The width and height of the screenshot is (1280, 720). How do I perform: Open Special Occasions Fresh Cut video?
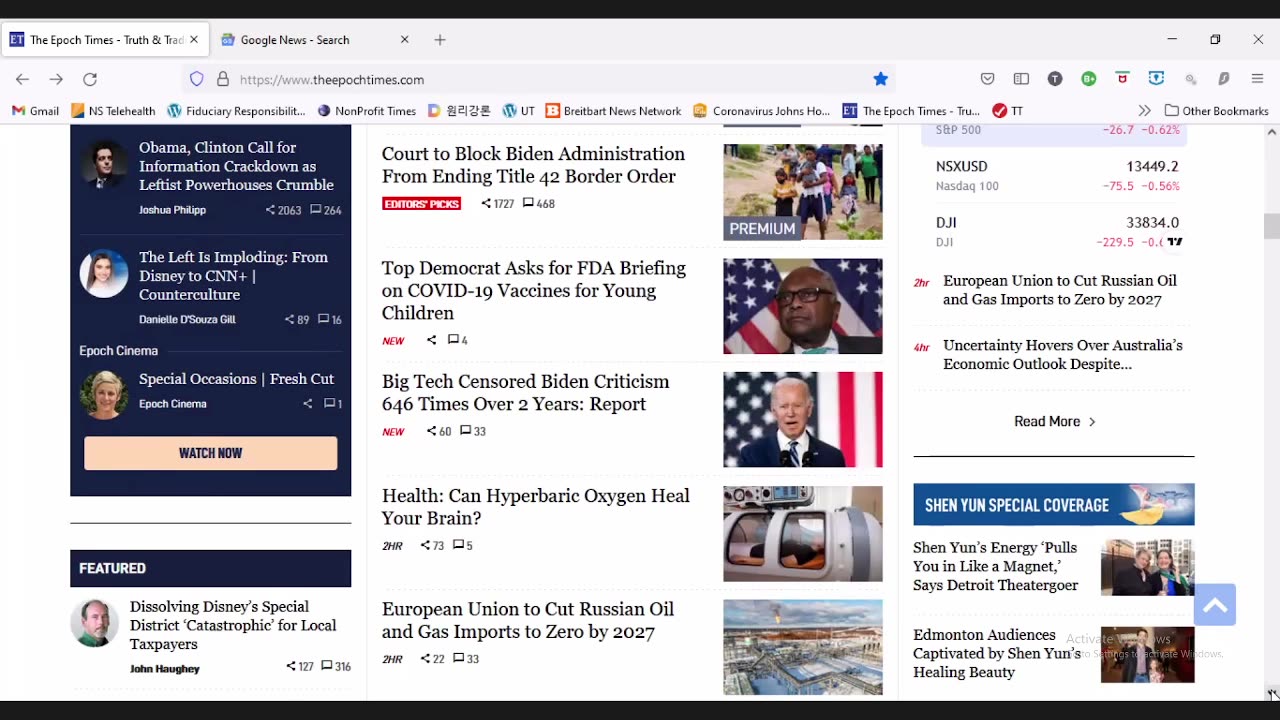pos(236,379)
